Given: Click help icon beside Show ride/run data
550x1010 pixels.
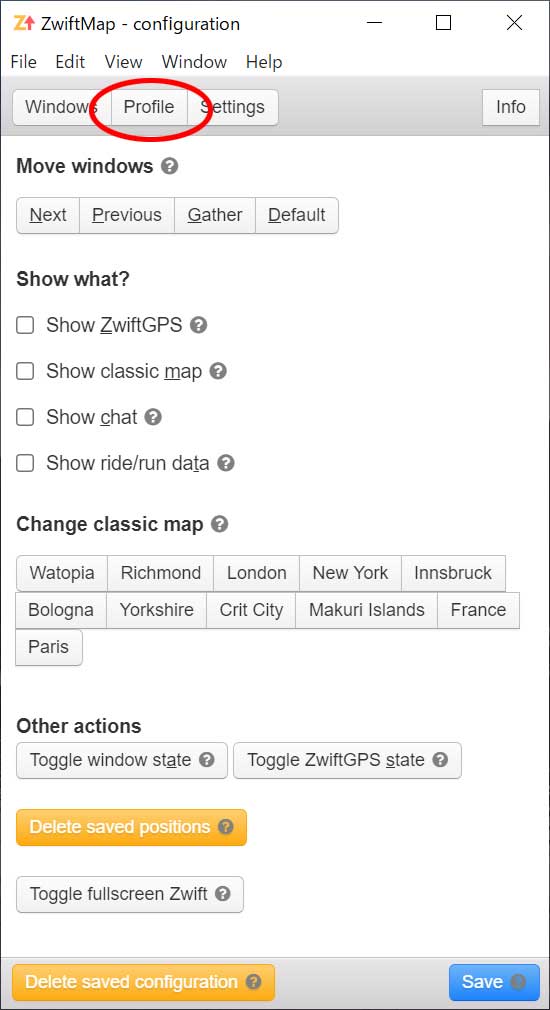Looking at the screenshot, I should coord(226,463).
